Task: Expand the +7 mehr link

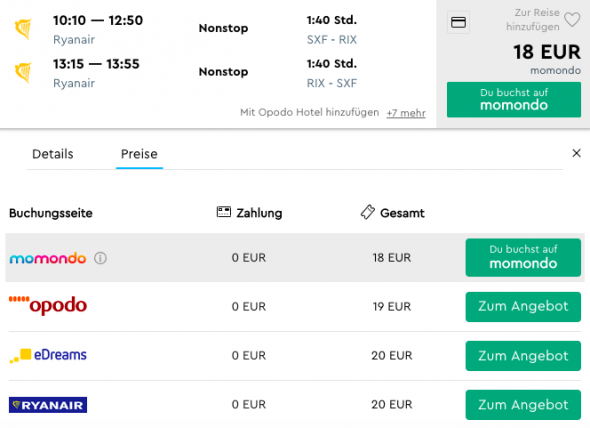Action: [406, 113]
